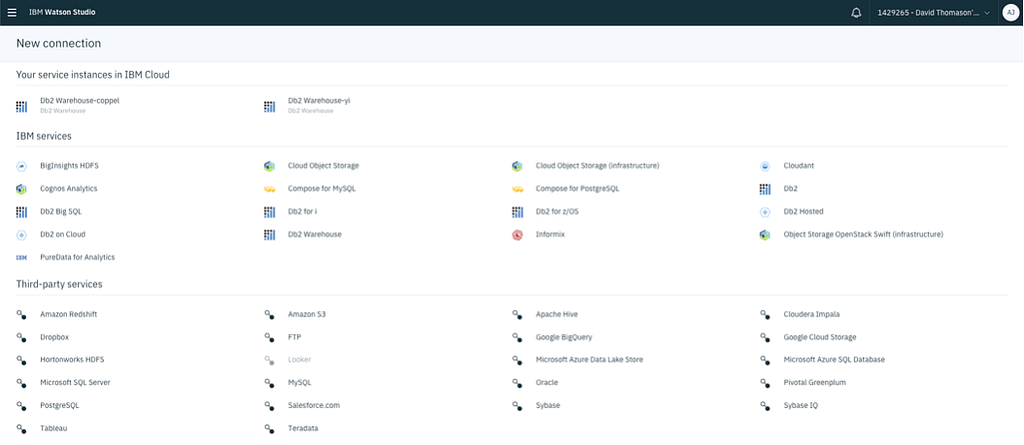The width and height of the screenshot is (1024, 445).
Task: Choose Hortonworks HDFS
Action: point(72,360)
